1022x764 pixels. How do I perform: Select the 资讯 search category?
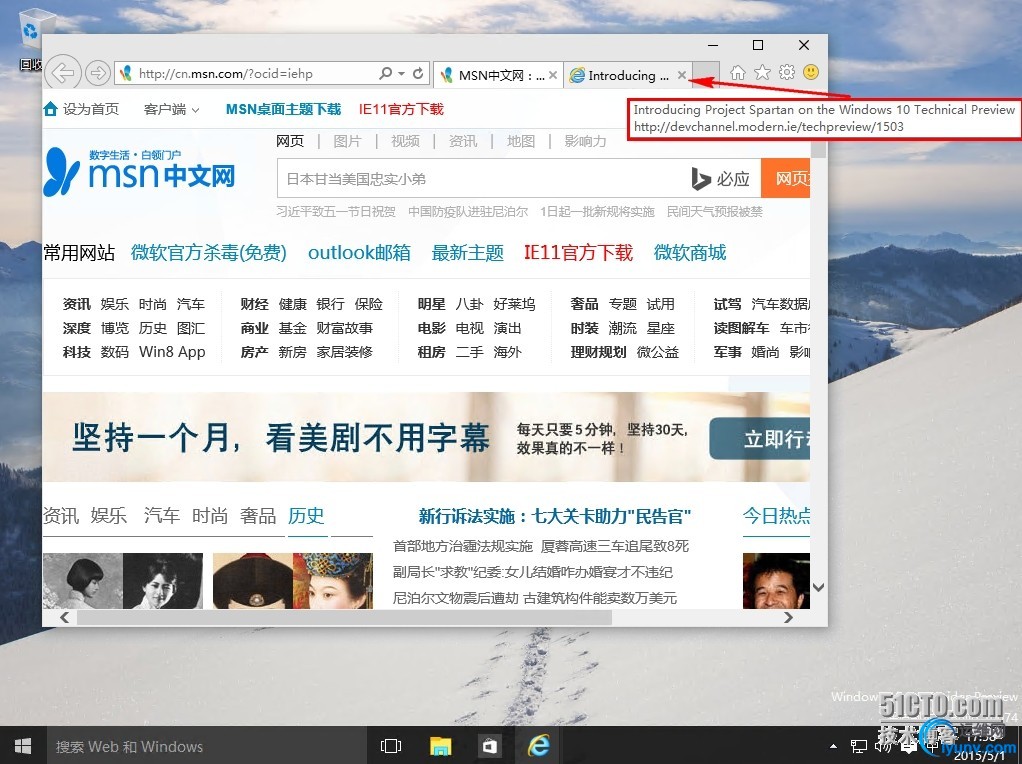463,141
